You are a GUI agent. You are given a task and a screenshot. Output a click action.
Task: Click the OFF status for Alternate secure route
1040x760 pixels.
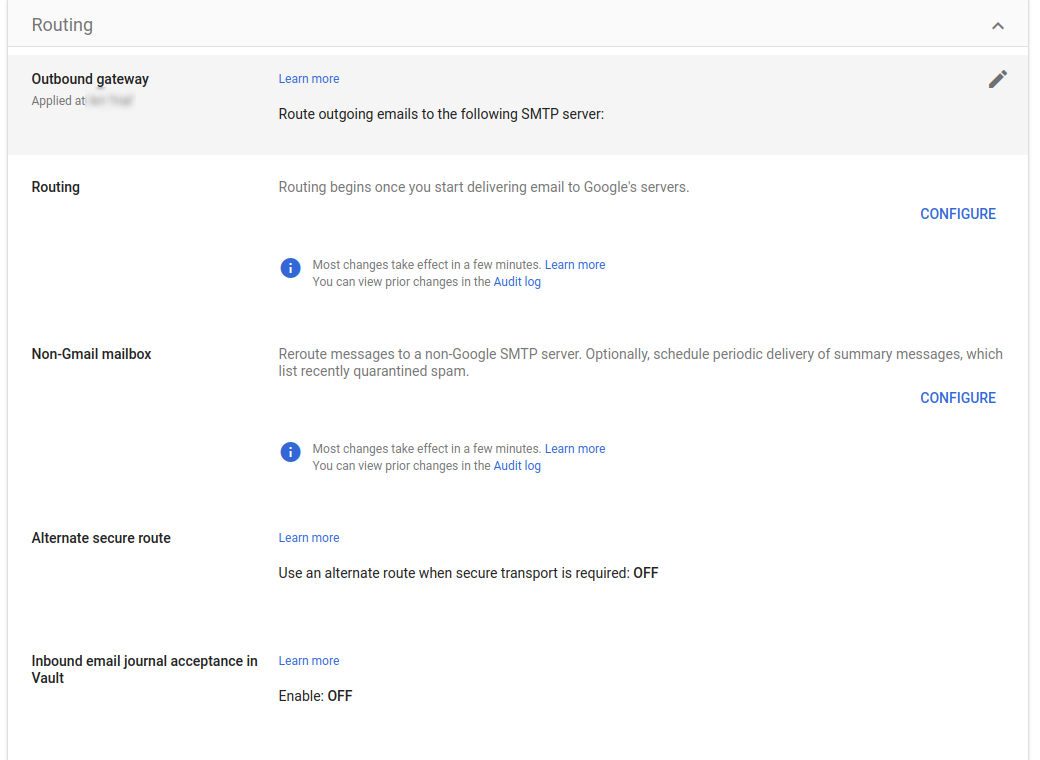click(645, 572)
